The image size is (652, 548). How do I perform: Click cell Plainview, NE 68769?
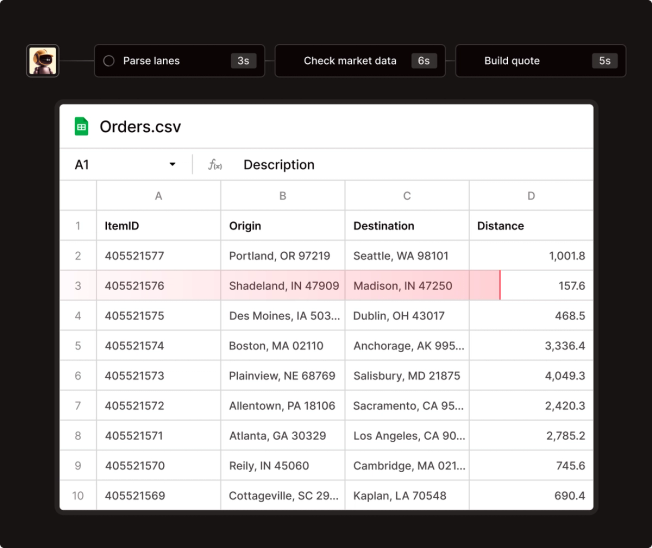click(x=283, y=375)
